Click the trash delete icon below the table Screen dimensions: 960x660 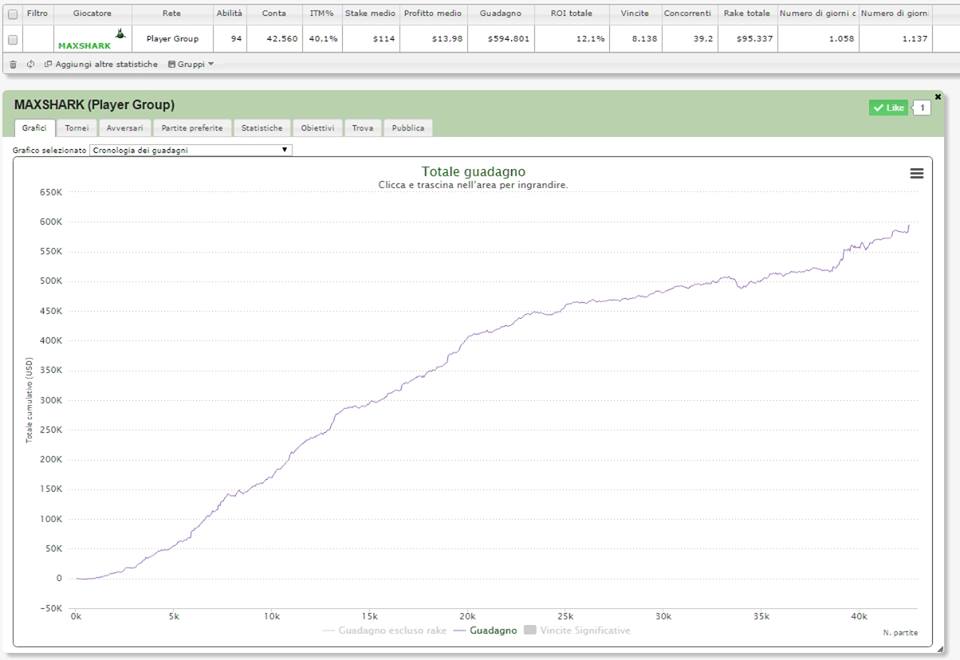coord(13,64)
